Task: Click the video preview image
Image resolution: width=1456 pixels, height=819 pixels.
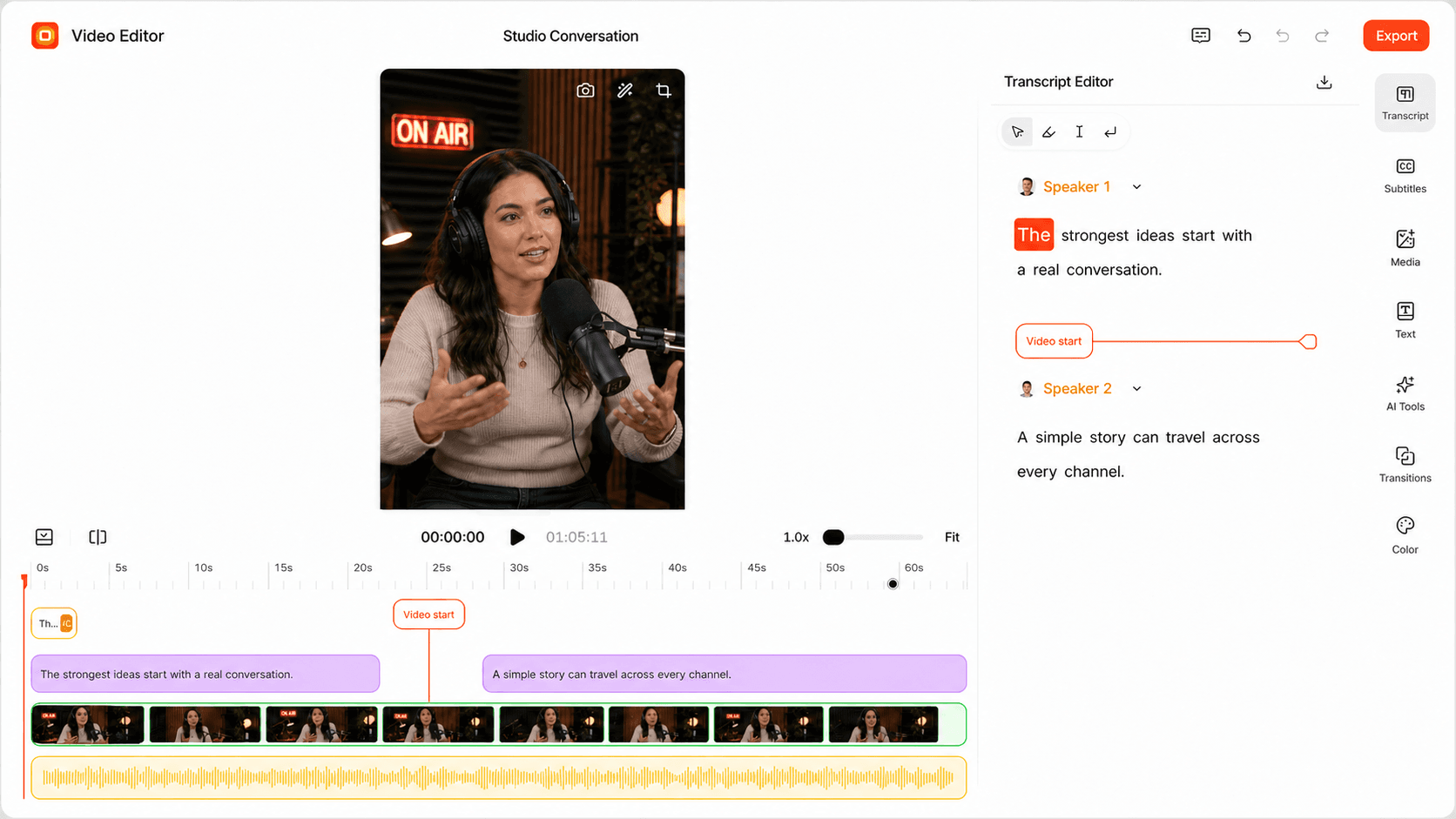Action: pos(532,289)
